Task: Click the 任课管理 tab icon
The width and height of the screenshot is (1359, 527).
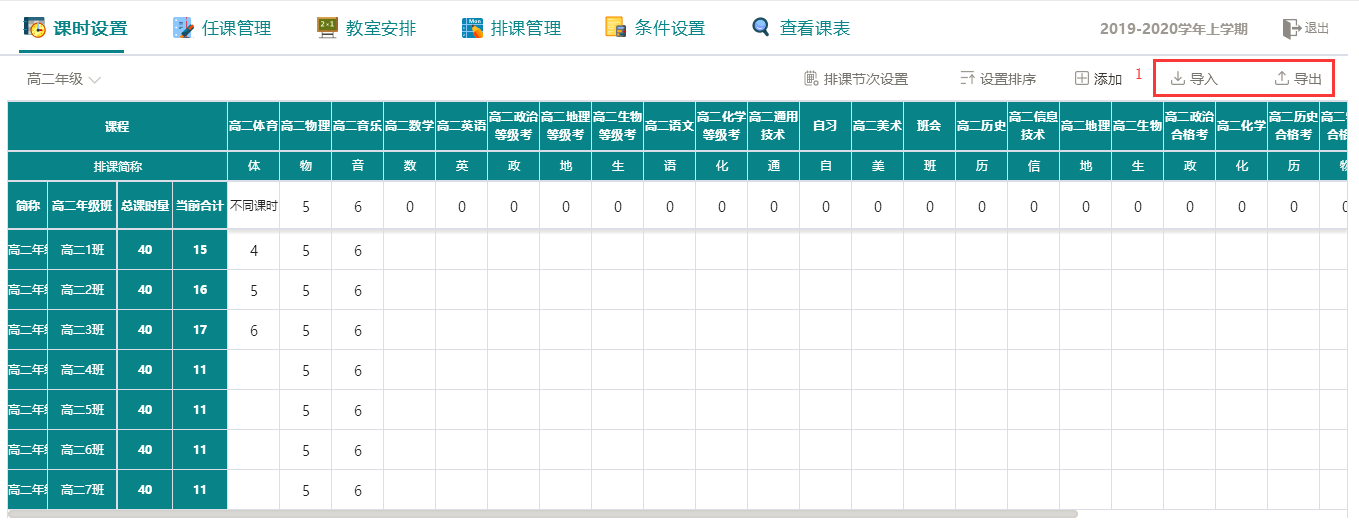Action: pyautogui.click(x=183, y=28)
